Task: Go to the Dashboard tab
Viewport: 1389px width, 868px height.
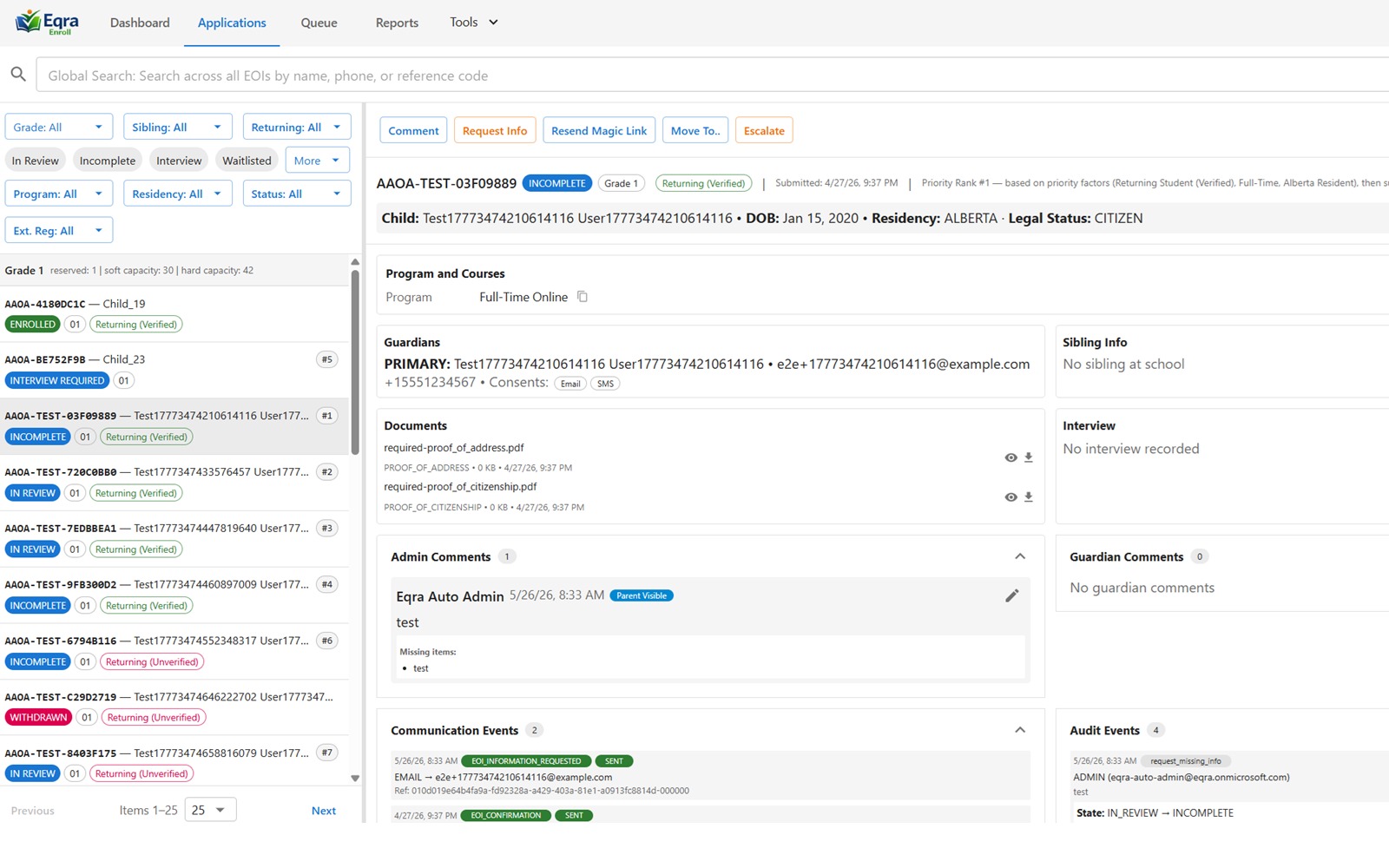Action: tap(140, 23)
